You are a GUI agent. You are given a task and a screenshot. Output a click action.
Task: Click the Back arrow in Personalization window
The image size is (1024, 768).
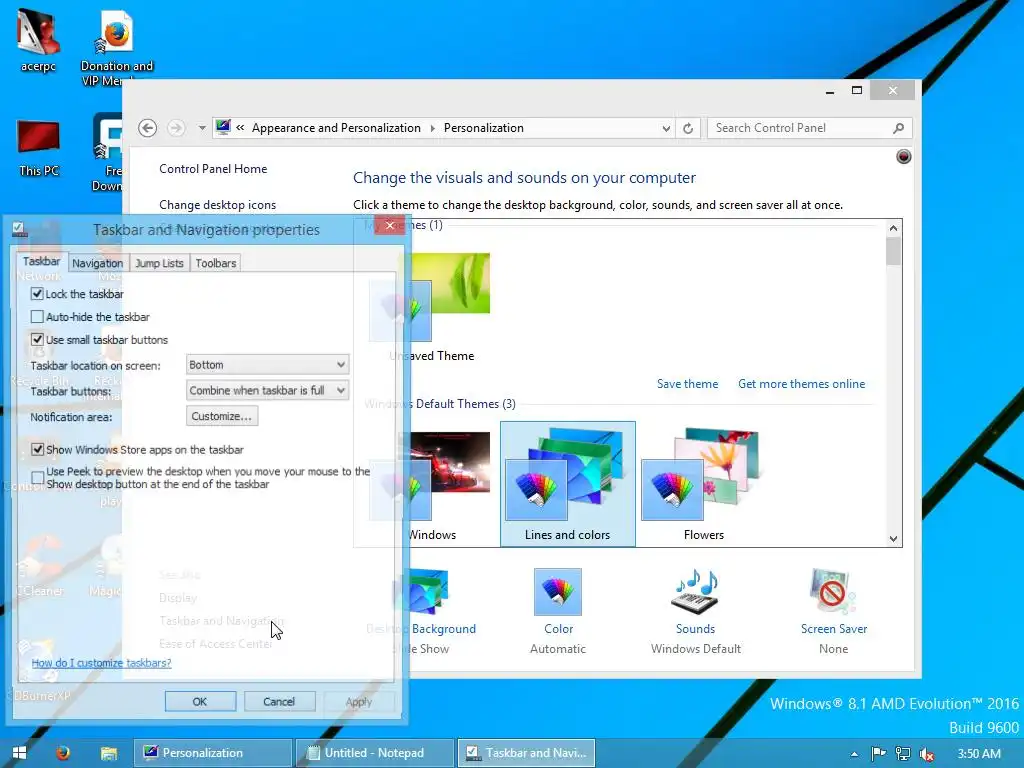point(148,128)
